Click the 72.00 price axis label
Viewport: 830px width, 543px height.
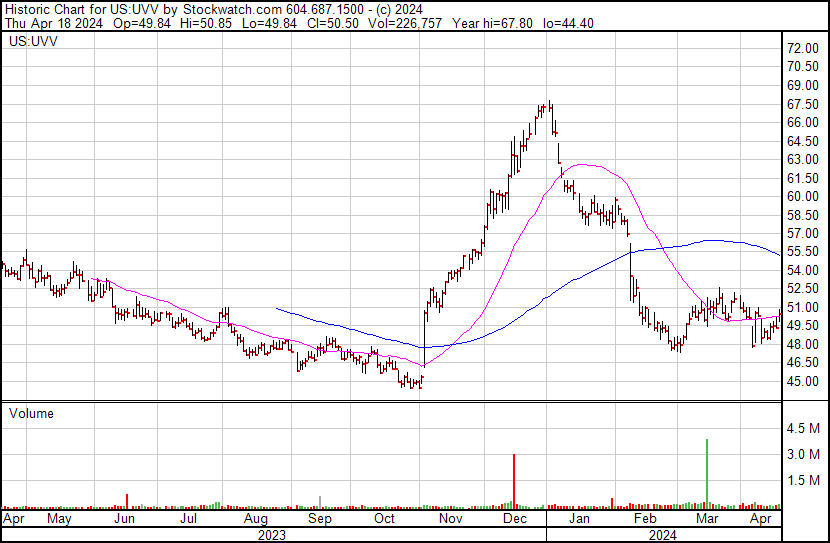coord(803,48)
